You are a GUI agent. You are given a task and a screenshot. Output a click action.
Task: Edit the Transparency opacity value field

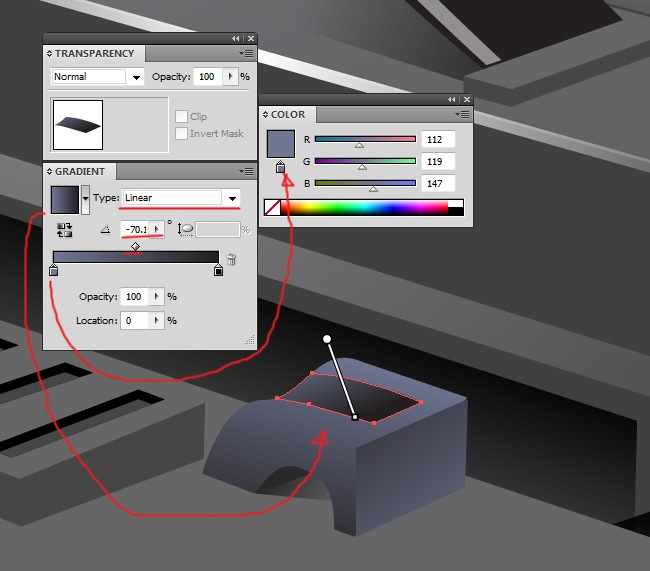tap(208, 77)
